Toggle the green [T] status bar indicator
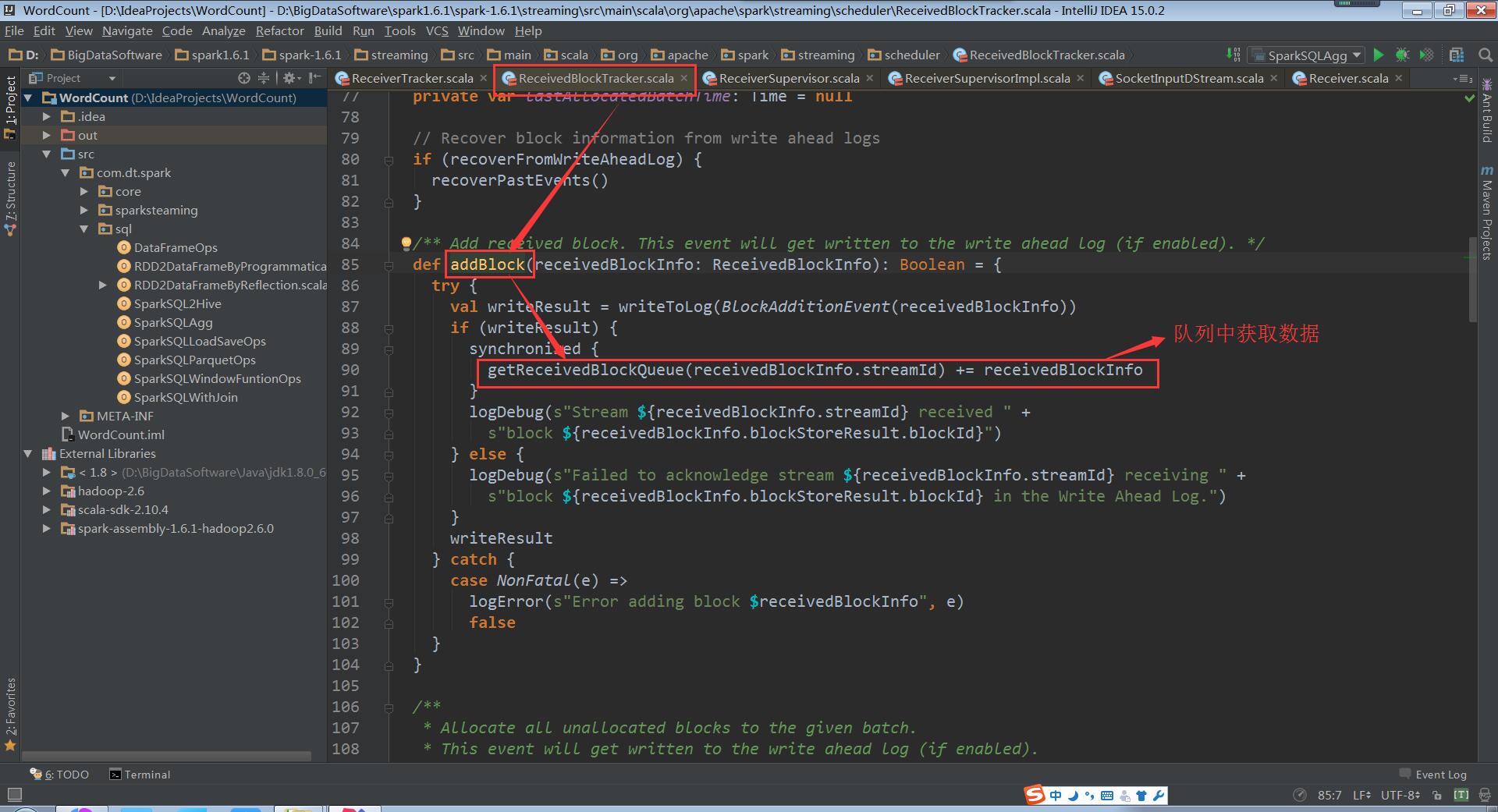 [x=1461, y=795]
